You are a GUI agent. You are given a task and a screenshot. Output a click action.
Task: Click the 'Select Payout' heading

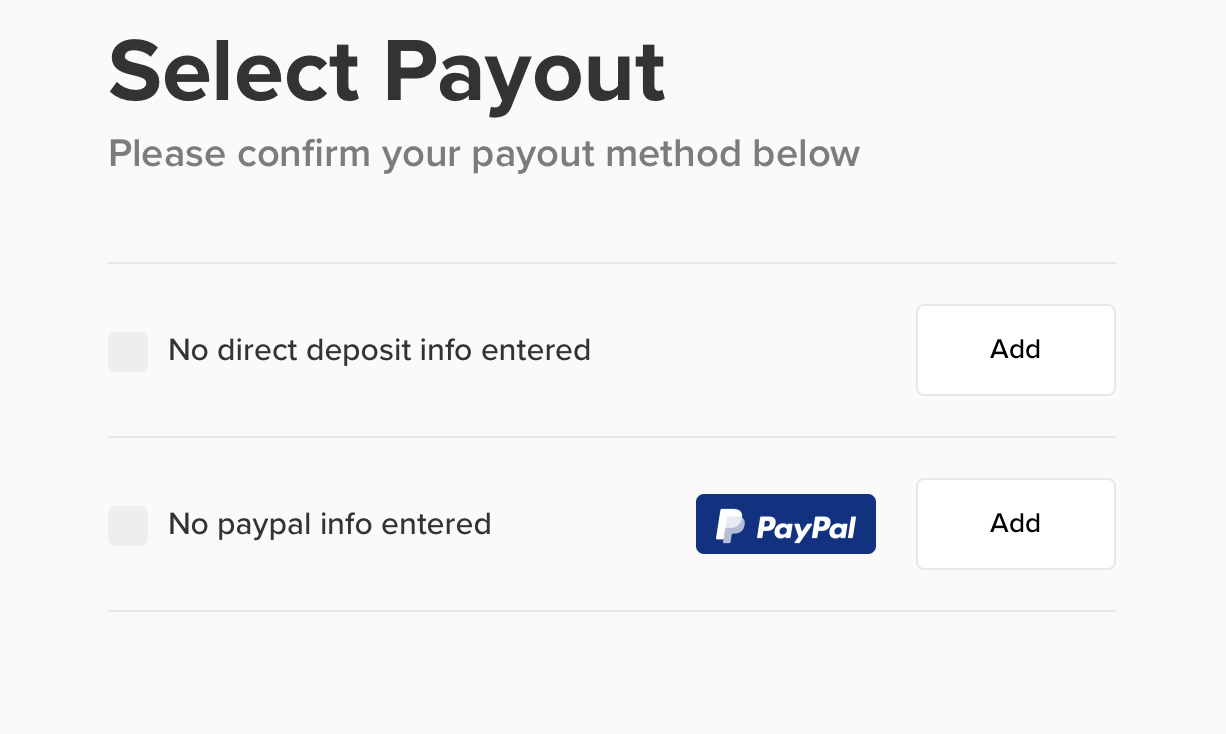pos(387,73)
